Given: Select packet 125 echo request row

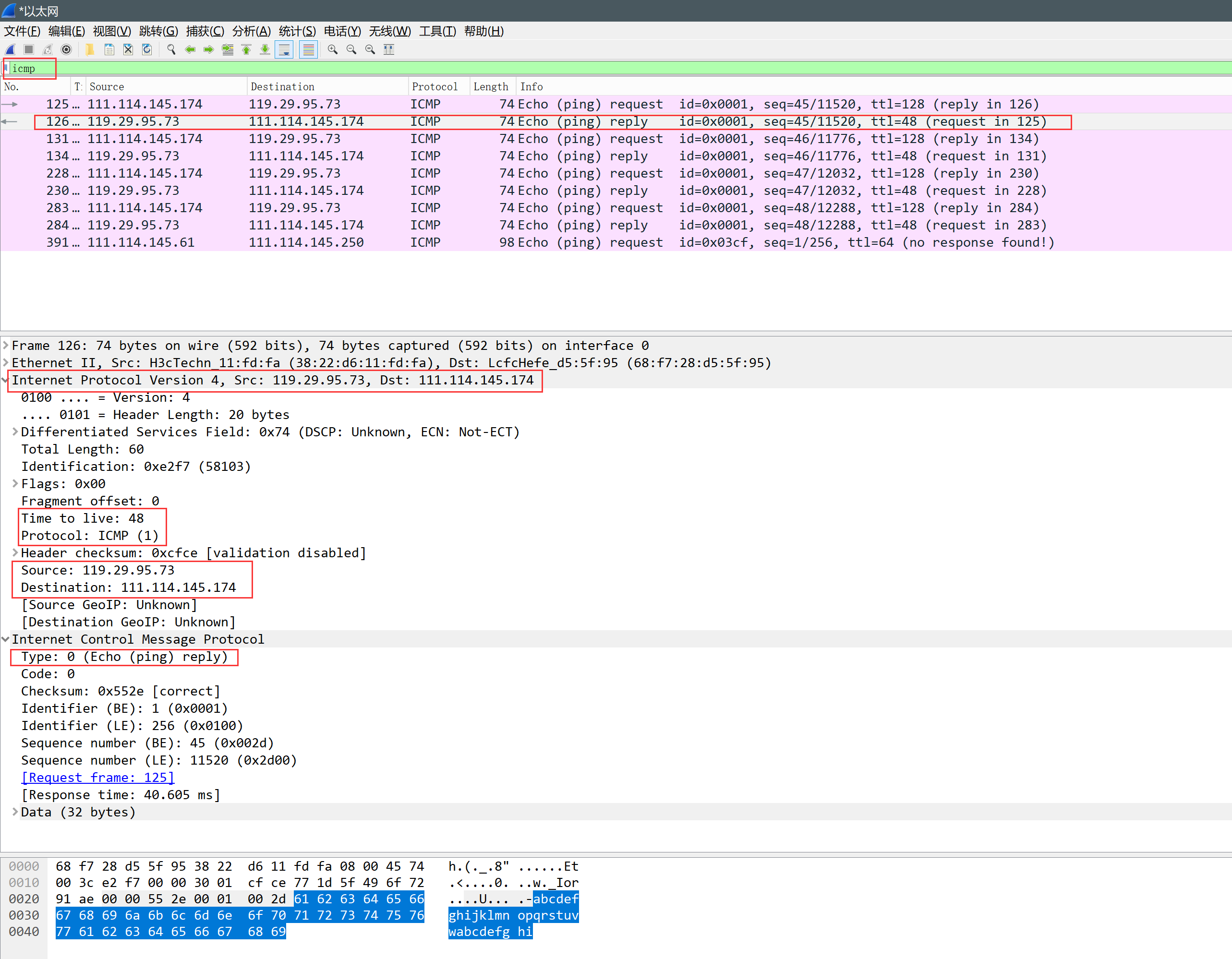Looking at the screenshot, I should point(616,104).
